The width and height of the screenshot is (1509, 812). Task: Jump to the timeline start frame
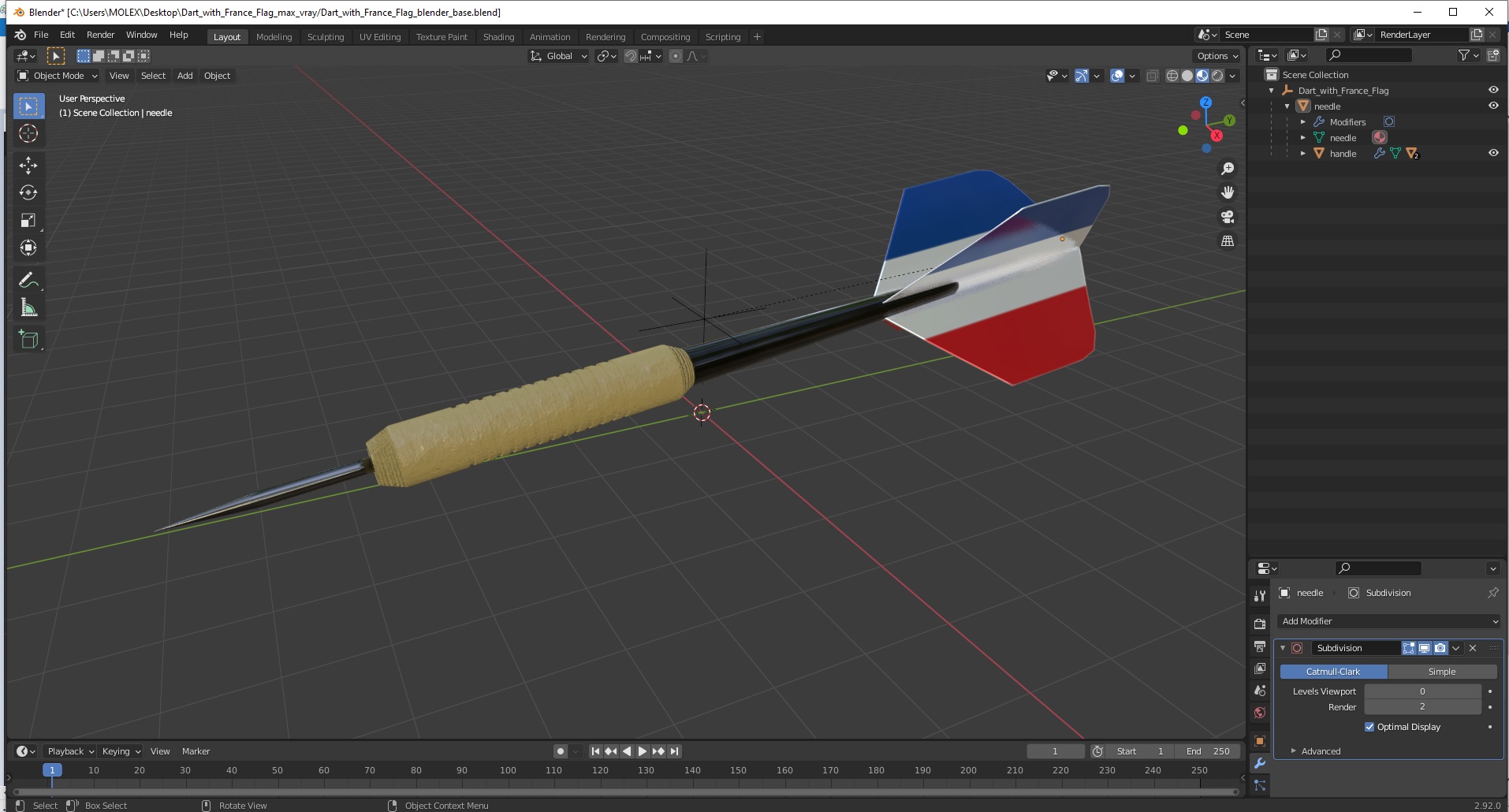[595, 751]
